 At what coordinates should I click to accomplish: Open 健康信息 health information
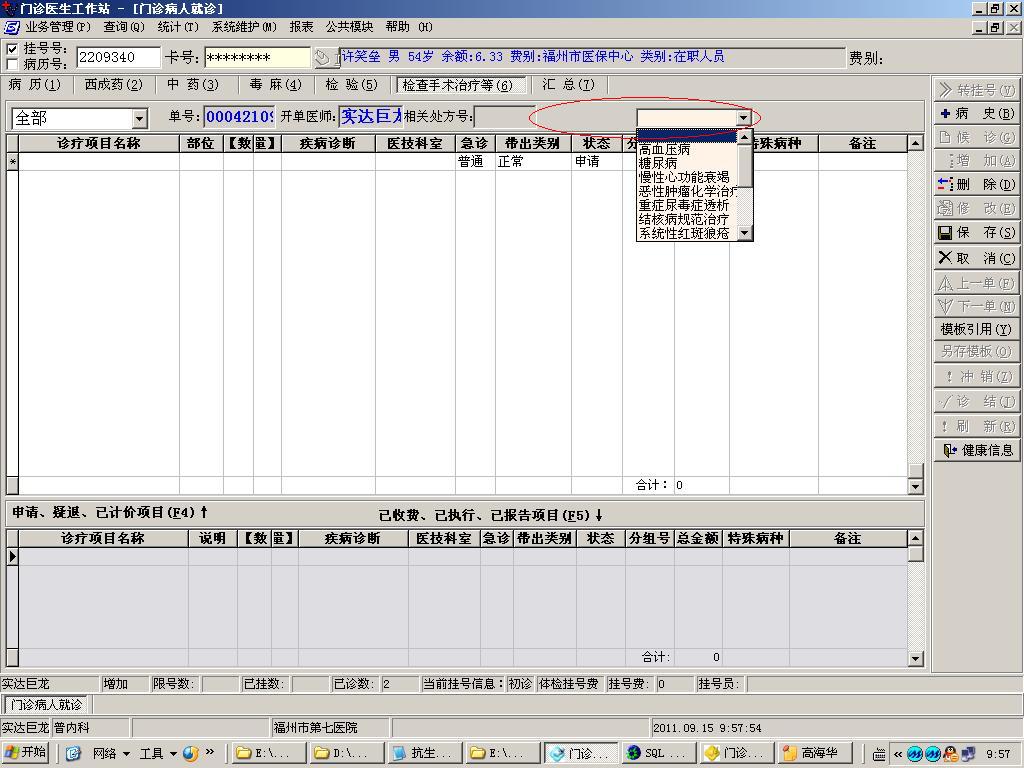[x=976, y=451]
